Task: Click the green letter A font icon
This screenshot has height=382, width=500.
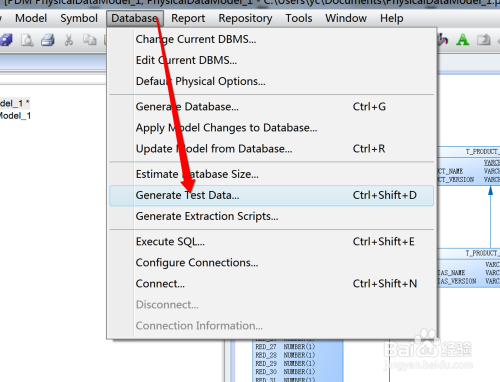Action: [463, 40]
